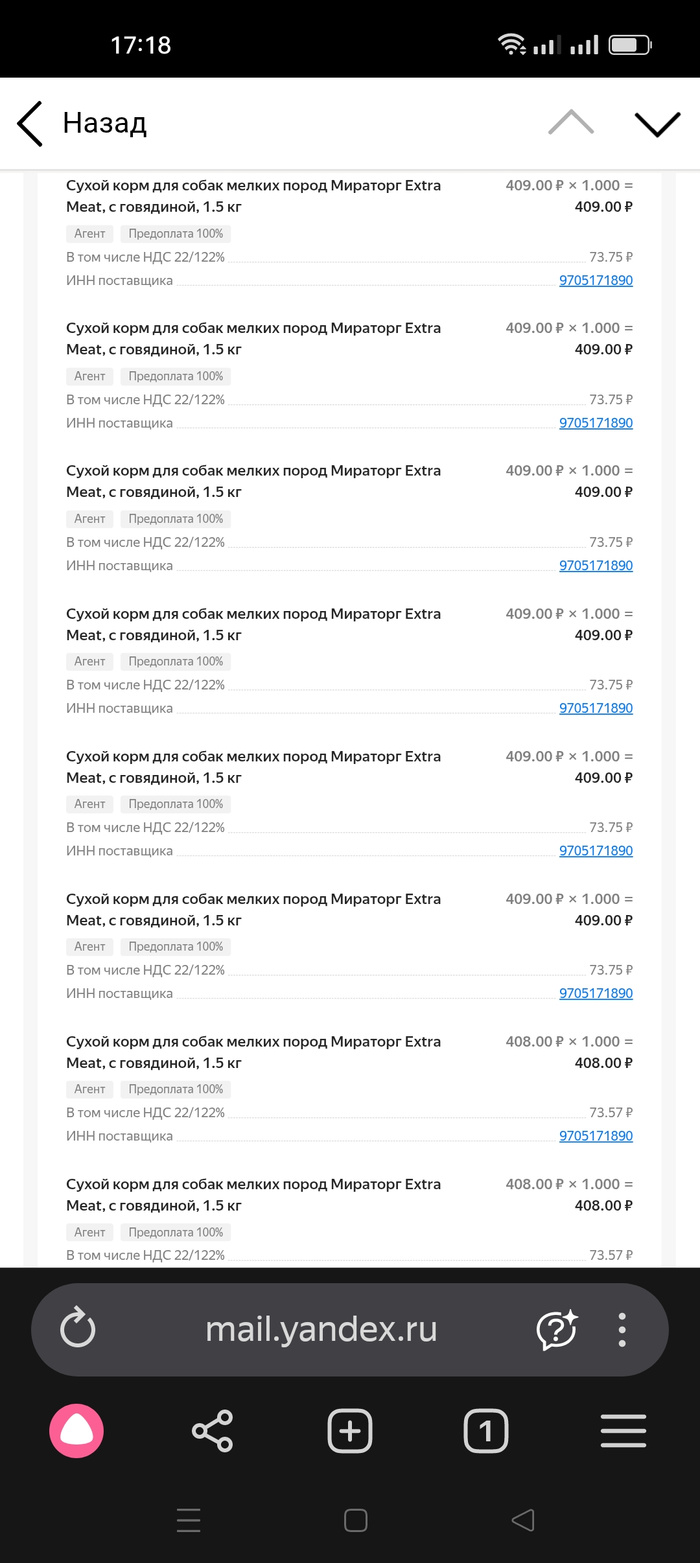Tap mail.yandex.ru address field
This screenshot has height=1563, width=700.
click(320, 1329)
